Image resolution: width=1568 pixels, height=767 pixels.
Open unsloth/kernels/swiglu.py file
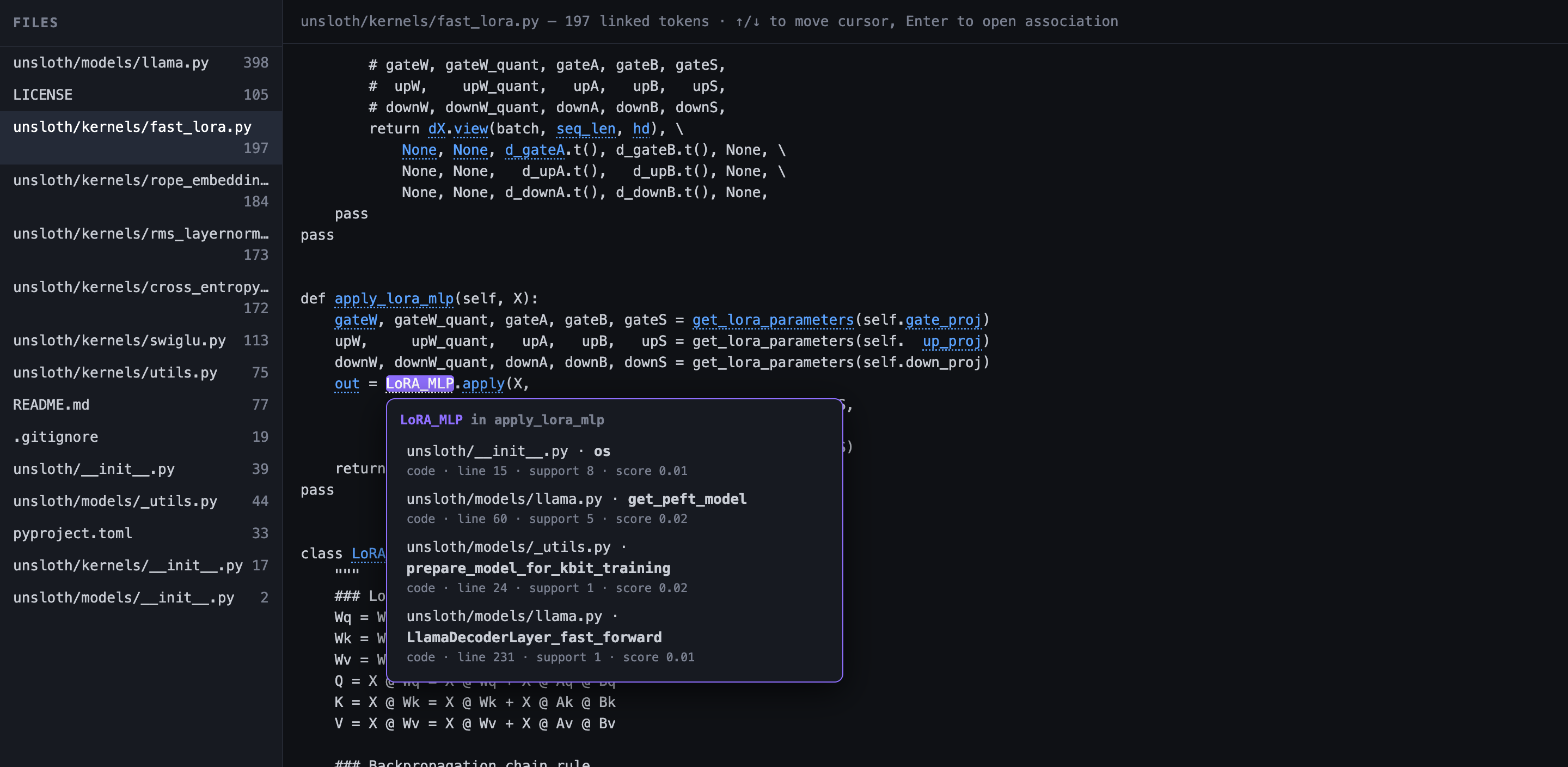pos(140,340)
